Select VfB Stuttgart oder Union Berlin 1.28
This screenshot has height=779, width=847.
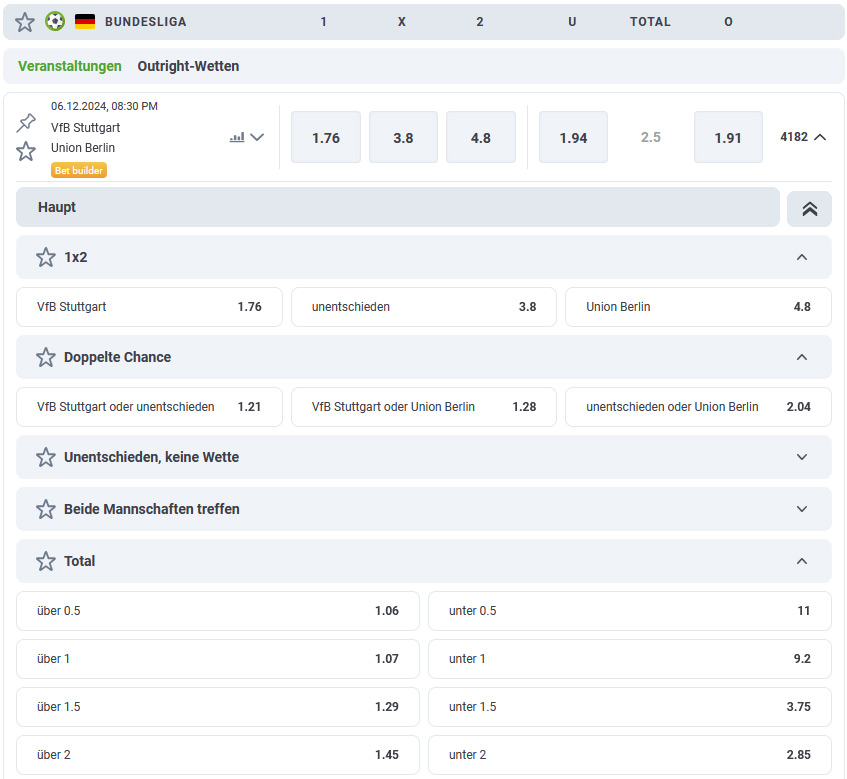pos(424,407)
